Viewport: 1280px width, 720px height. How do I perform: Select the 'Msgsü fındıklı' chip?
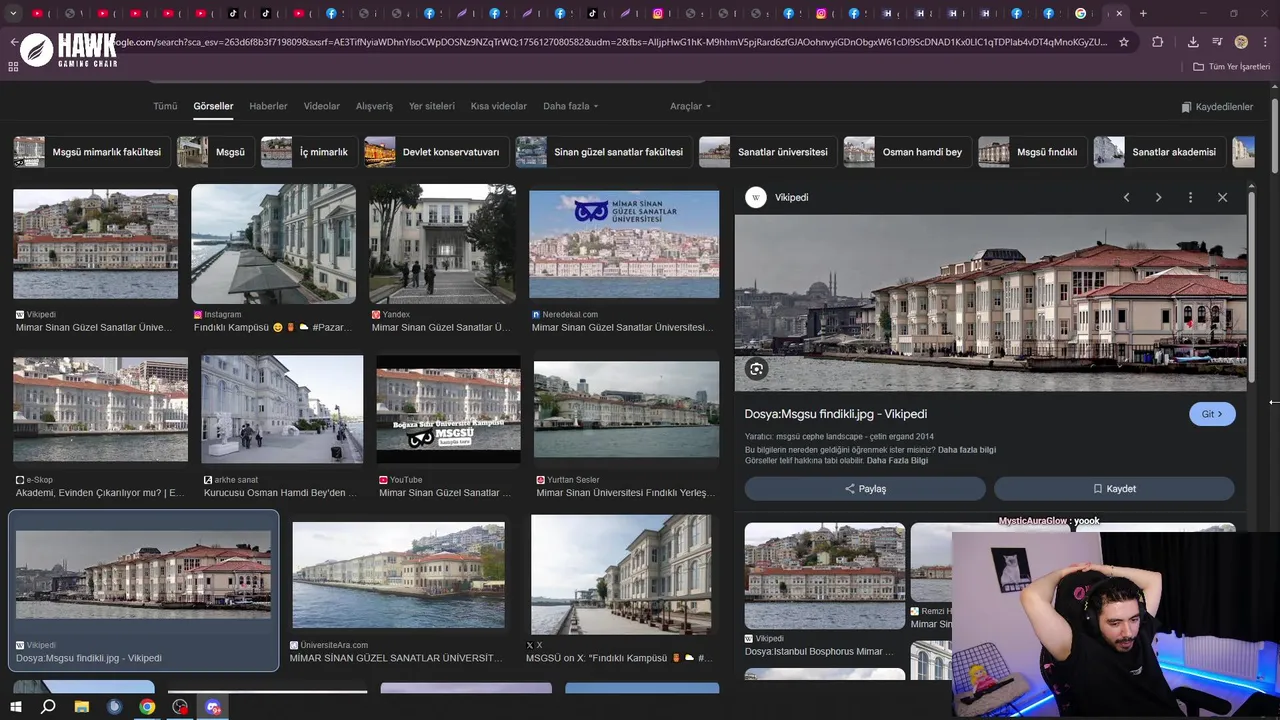(1032, 152)
